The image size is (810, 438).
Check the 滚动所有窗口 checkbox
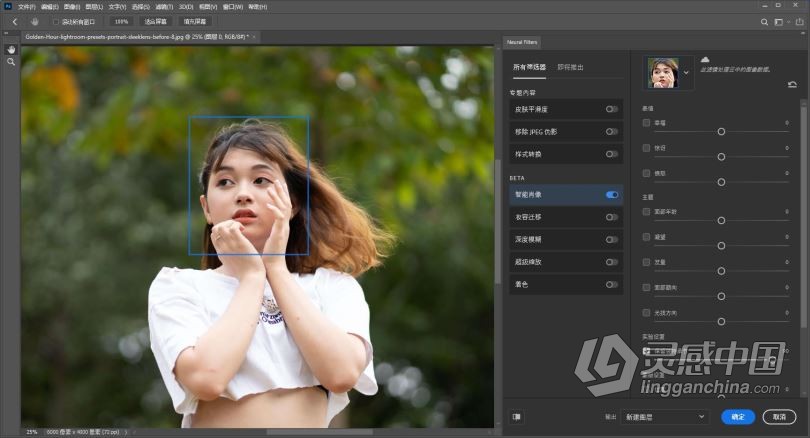[56, 22]
